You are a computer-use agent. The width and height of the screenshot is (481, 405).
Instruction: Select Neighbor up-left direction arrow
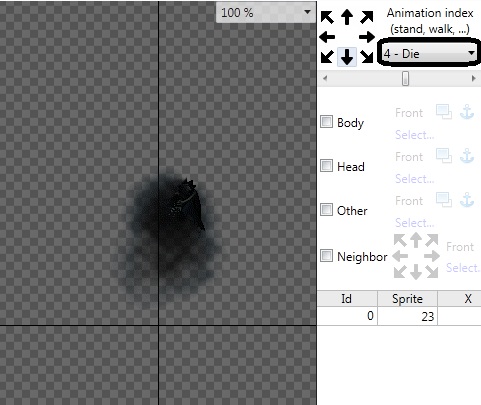click(x=400, y=240)
